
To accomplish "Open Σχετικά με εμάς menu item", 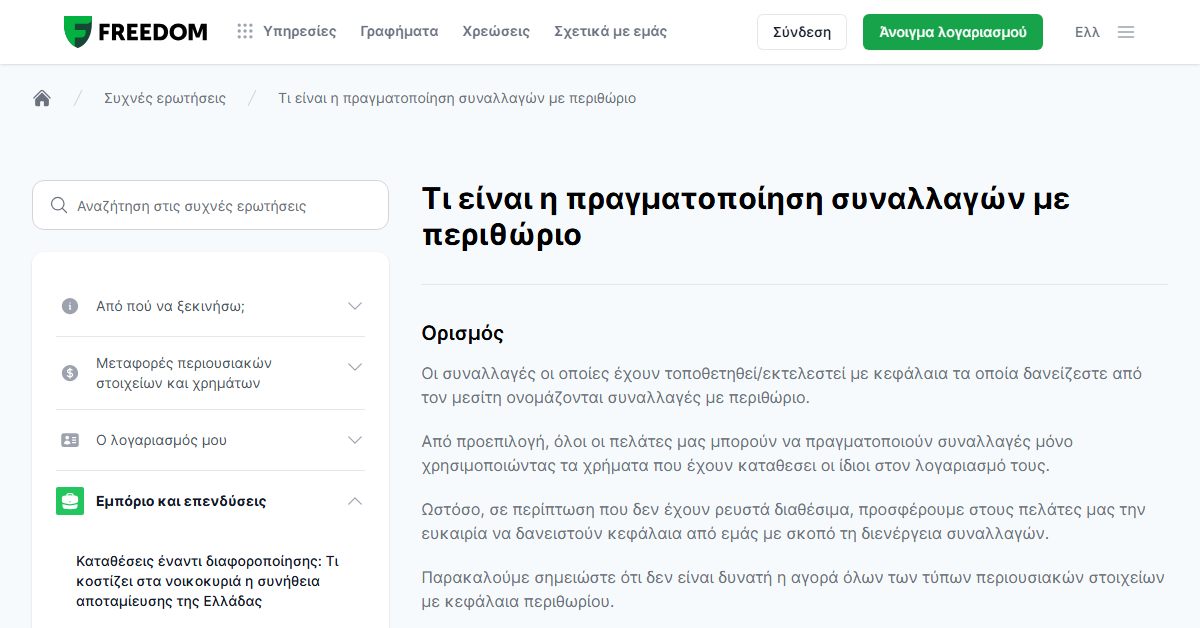I will pyautogui.click(x=610, y=32).
